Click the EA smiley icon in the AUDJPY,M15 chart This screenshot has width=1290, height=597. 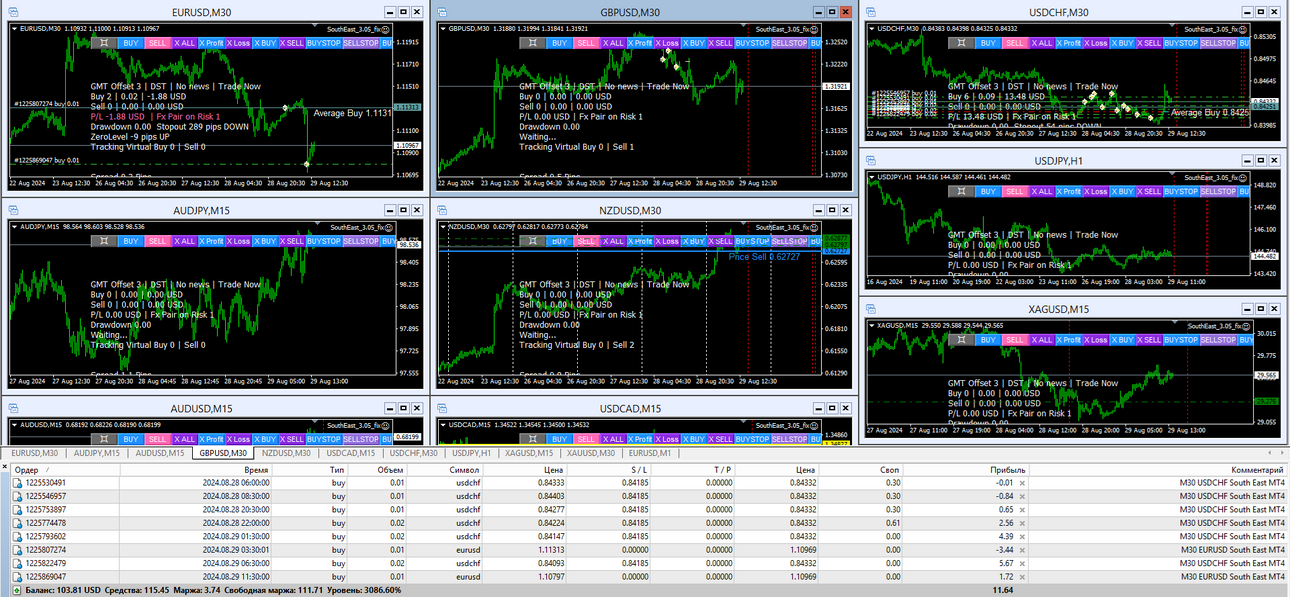click(x=387, y=227)
